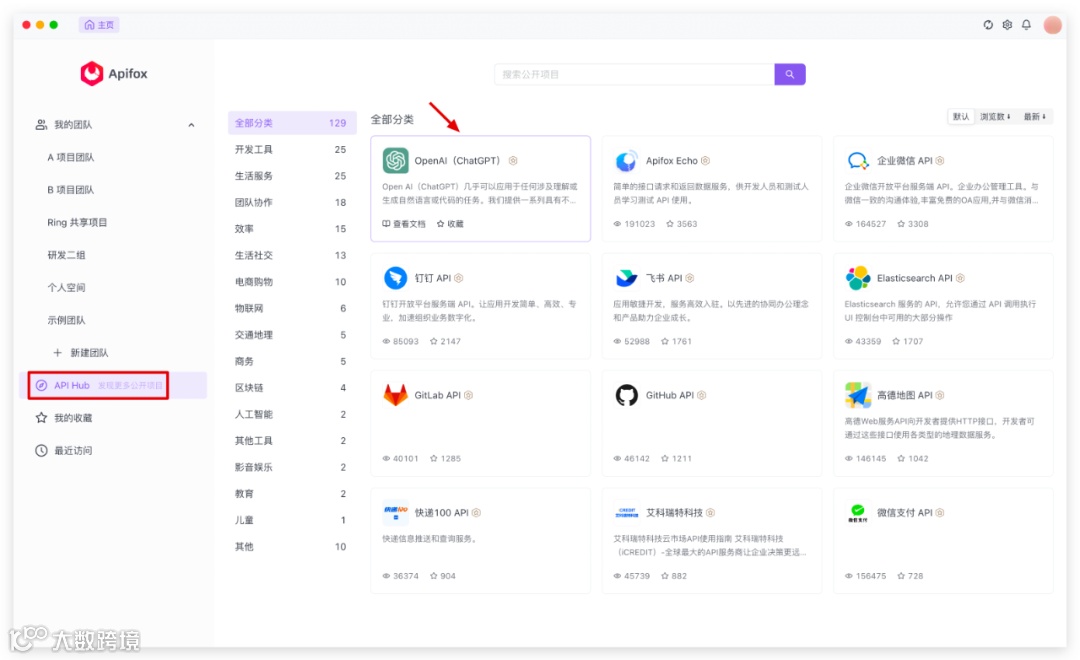Select 交通地理 category
The image size is (1080, 660).
pos(292,335)
